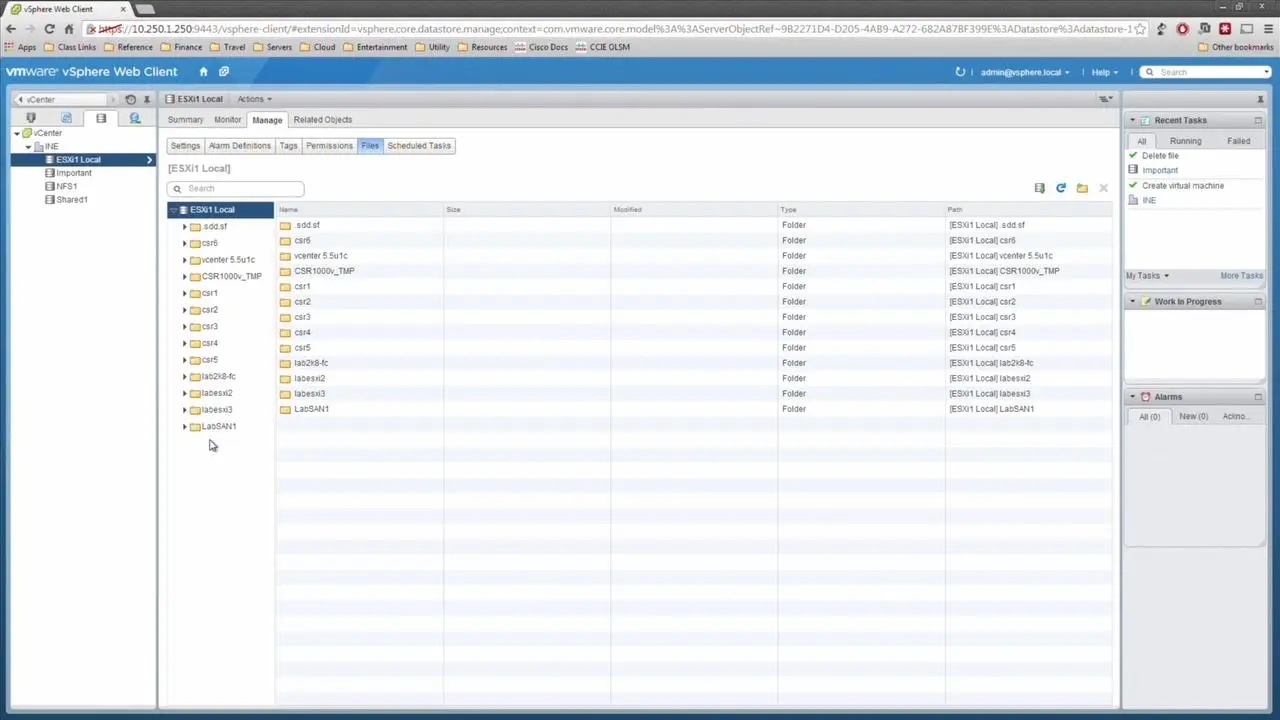Select the Shared1 datastore
Screen dimensions: 1280x720
point(71,200)
